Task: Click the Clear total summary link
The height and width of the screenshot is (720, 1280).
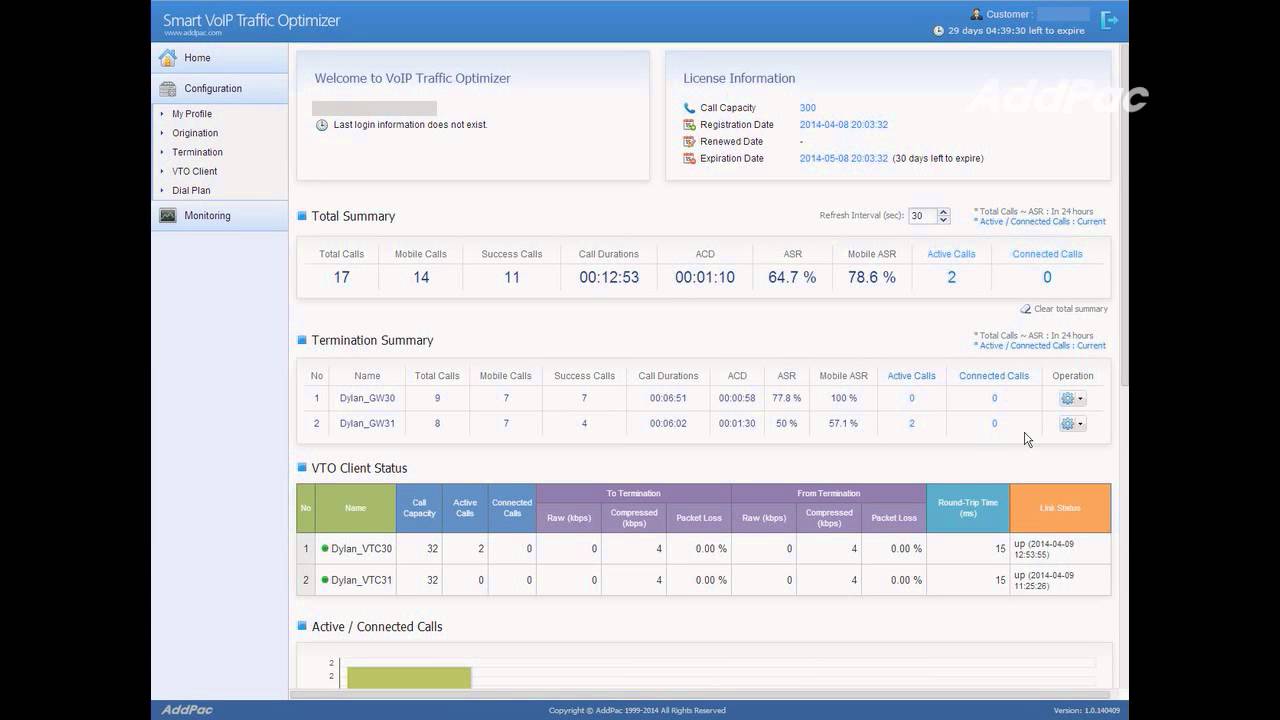Action: tap(1070, 309)
